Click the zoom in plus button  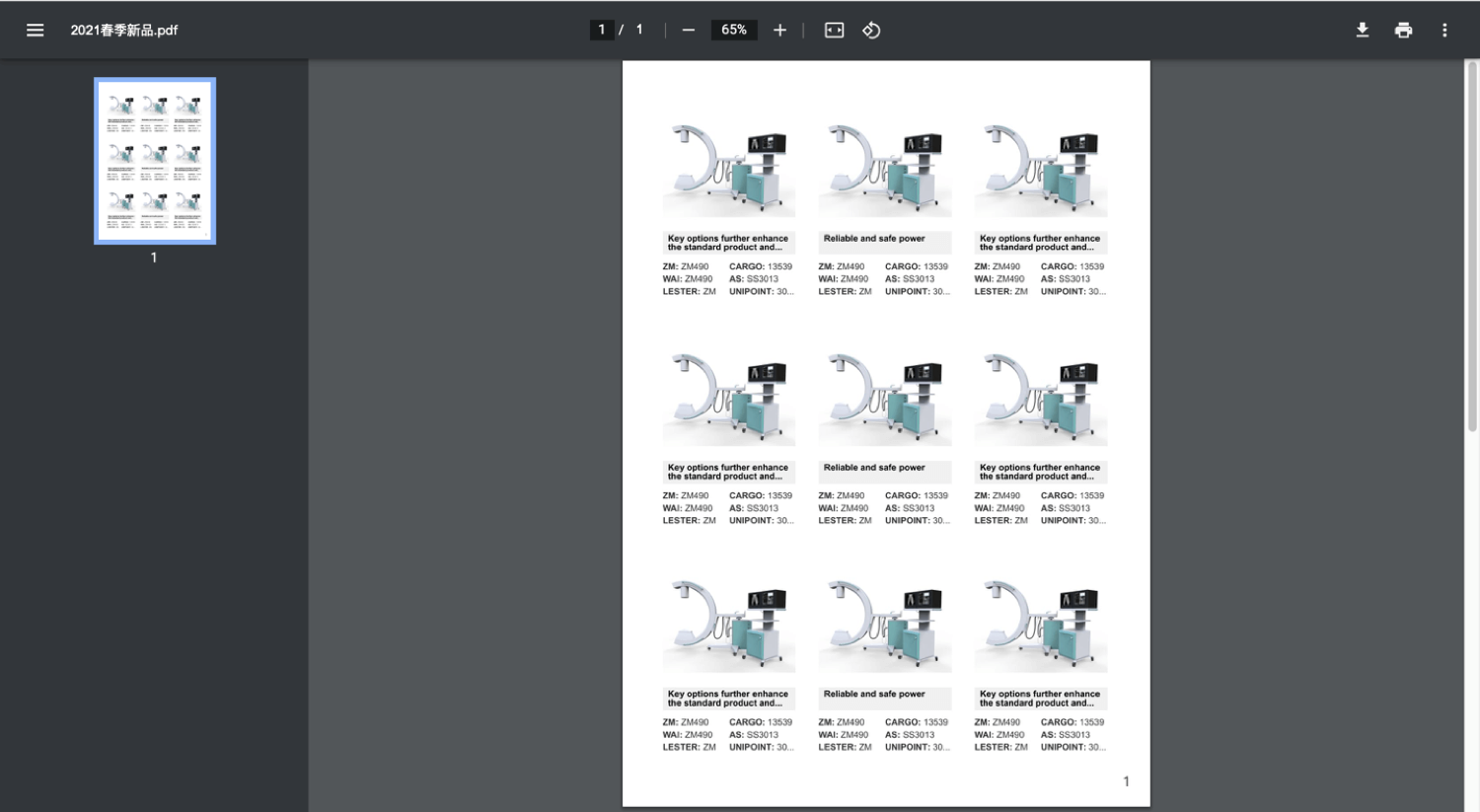click(779, 30)
